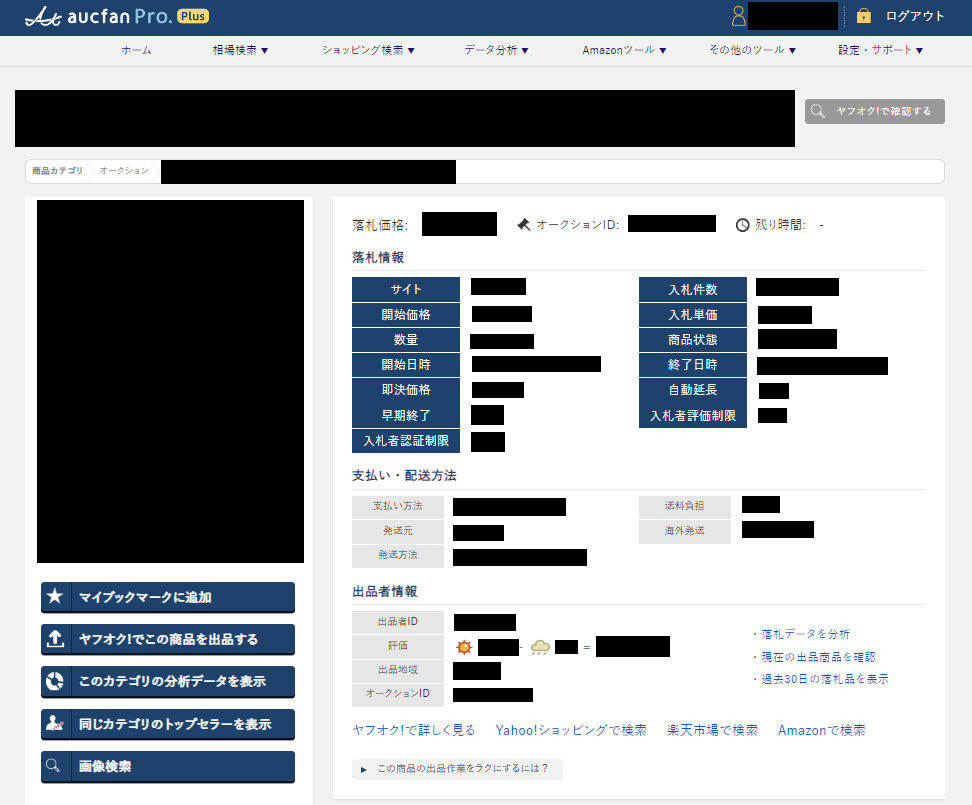Viewport: 972px width, 805px height.
Task: Click the 入札者認証制限 label cell
Action: (406, 441)
